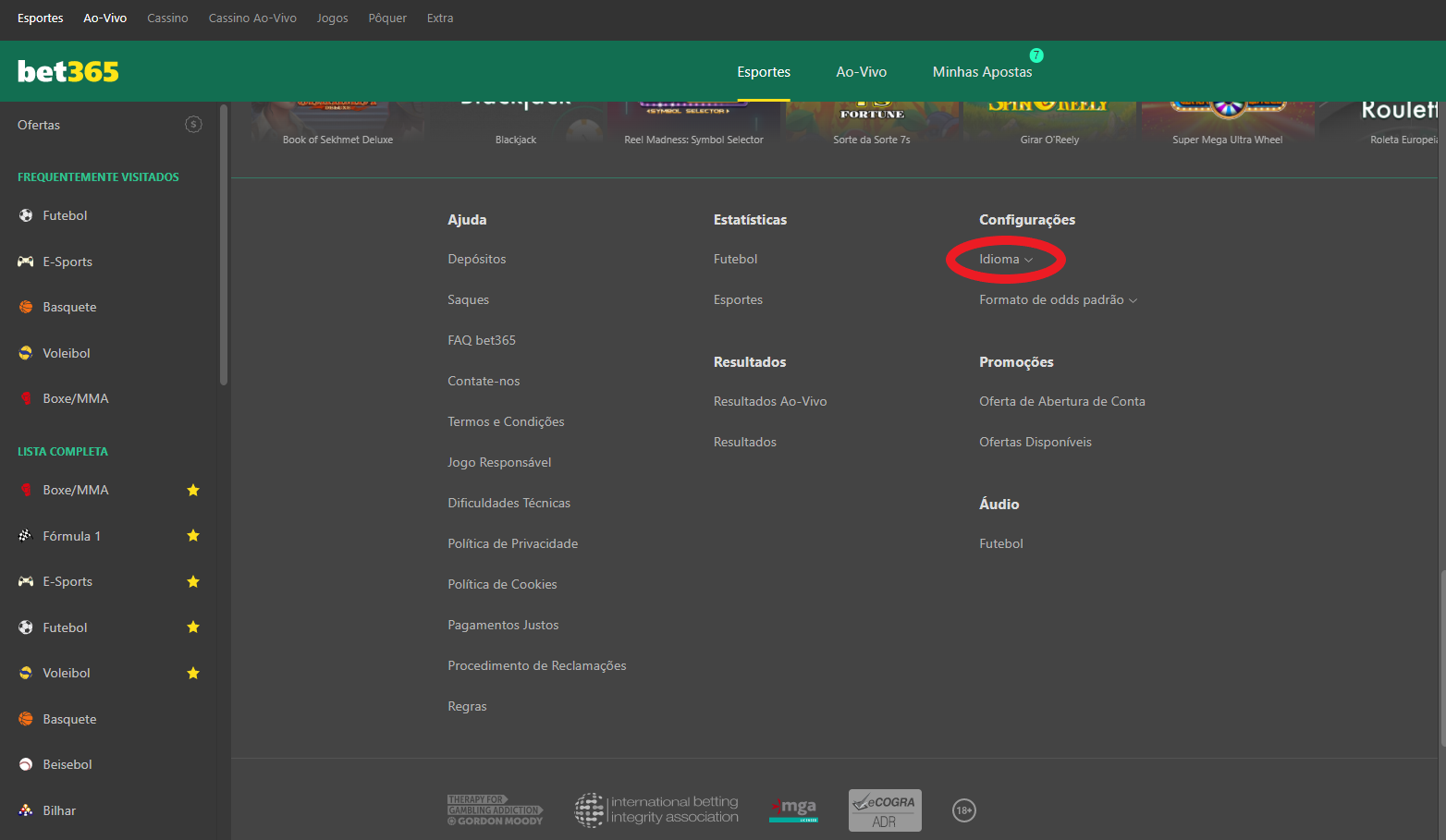Open the Contate-nos link
This screenshot has height=840, width=1446.
point(484,381)
